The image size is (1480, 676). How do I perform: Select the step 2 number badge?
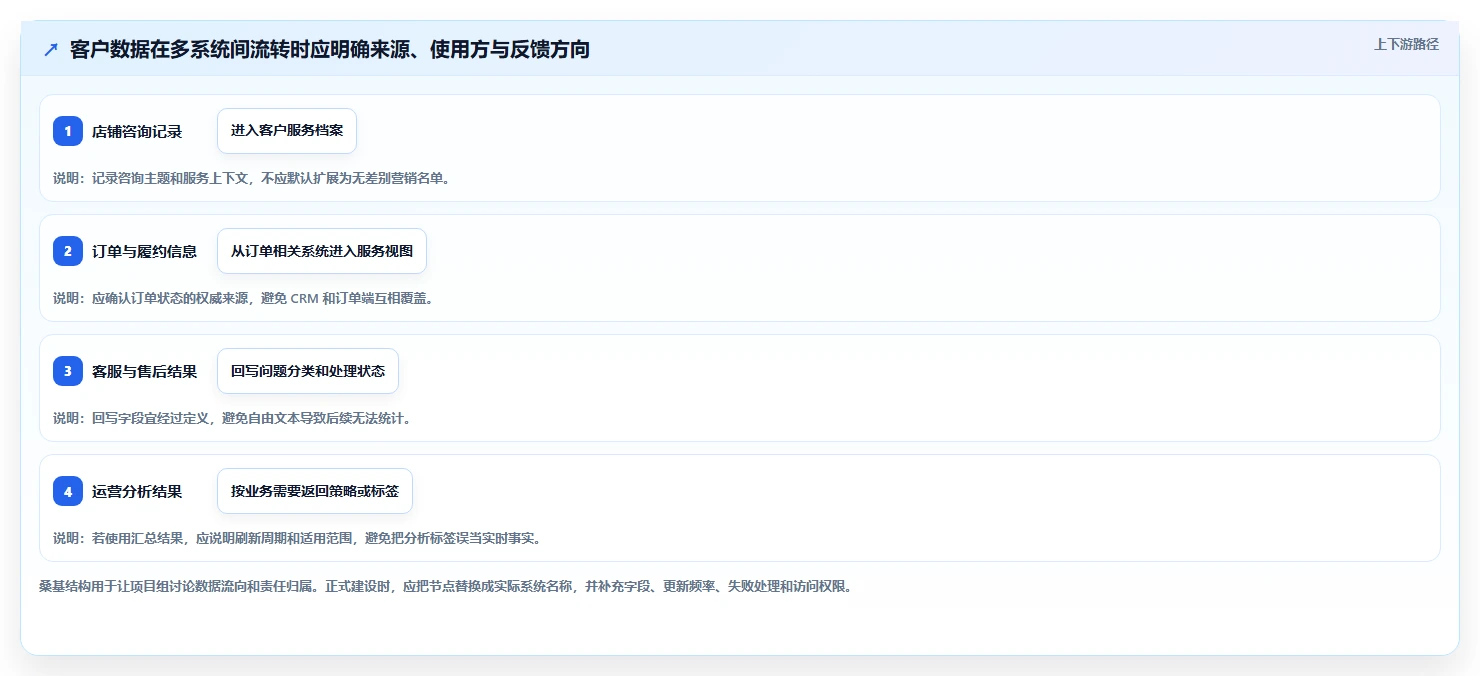(68, 251)
